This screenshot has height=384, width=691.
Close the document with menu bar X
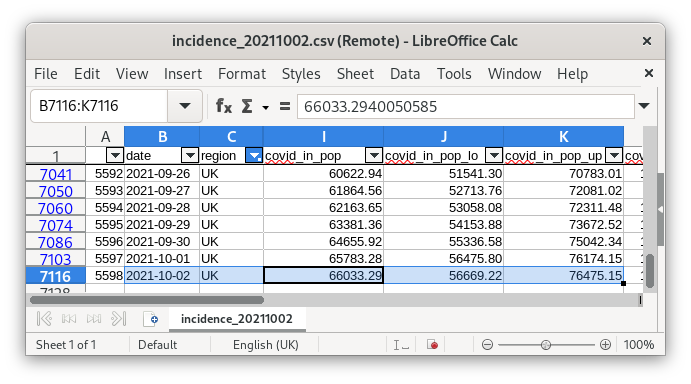point(649,73)
